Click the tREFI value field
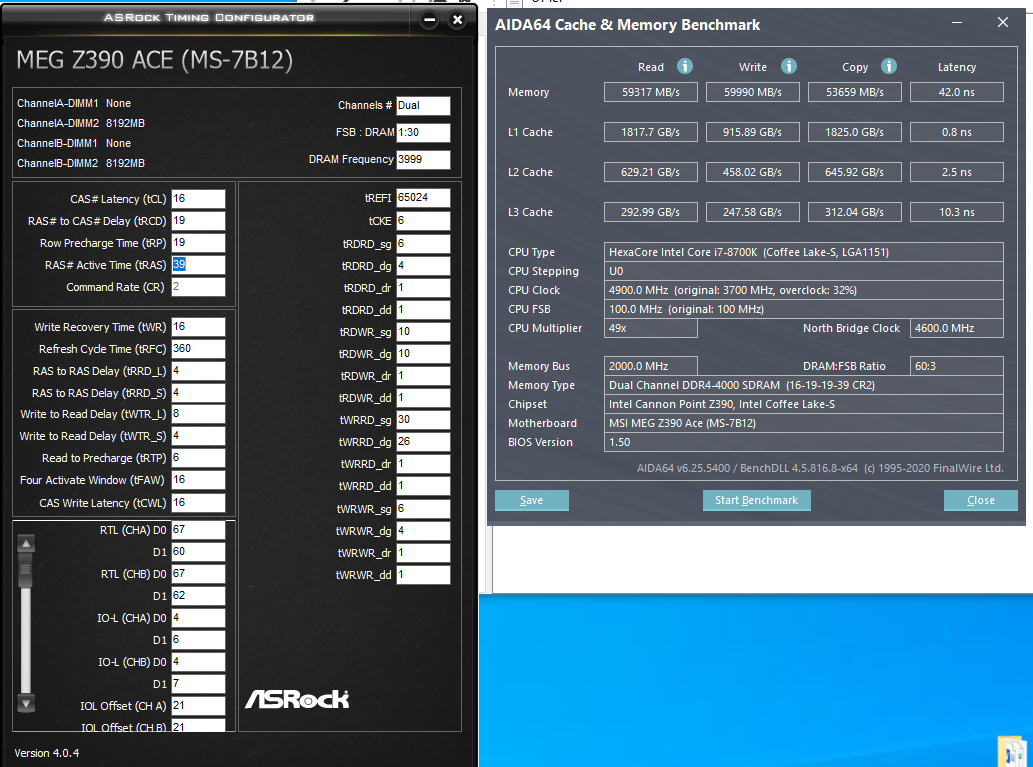 423,198
